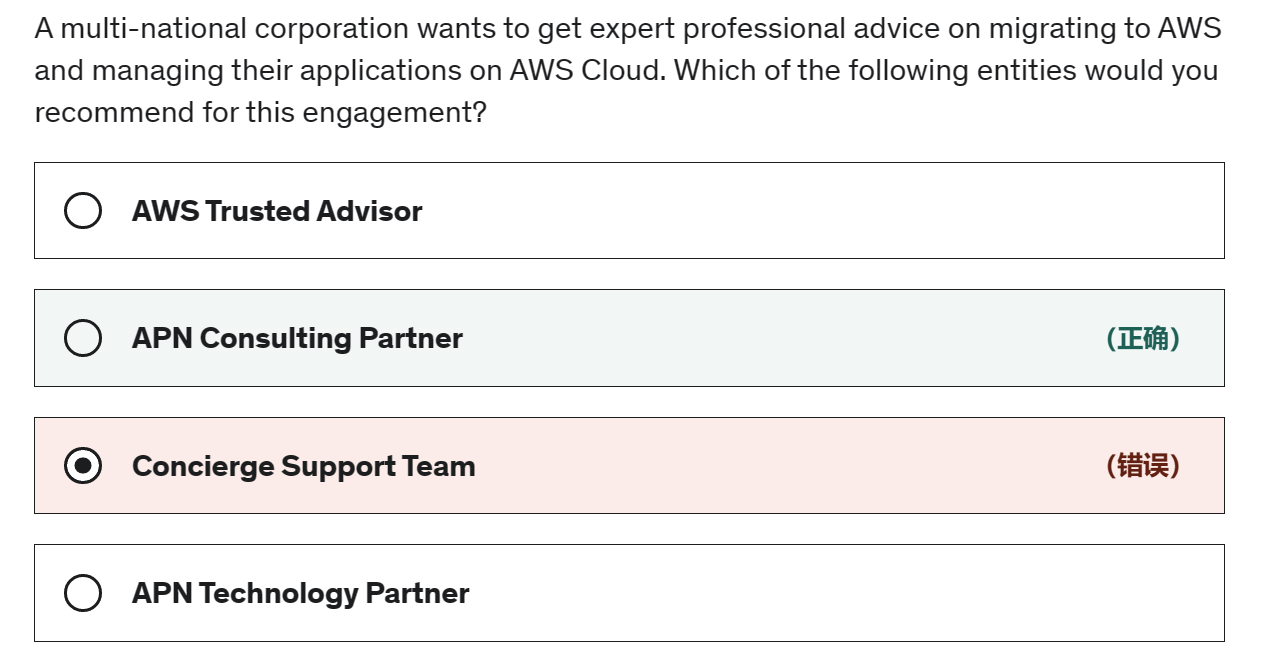Viewport: 1263px width, 657px height.
Task: Click the "Concierge Support Team" answer label
Action: pyautogui.click(x=303, y=466)
